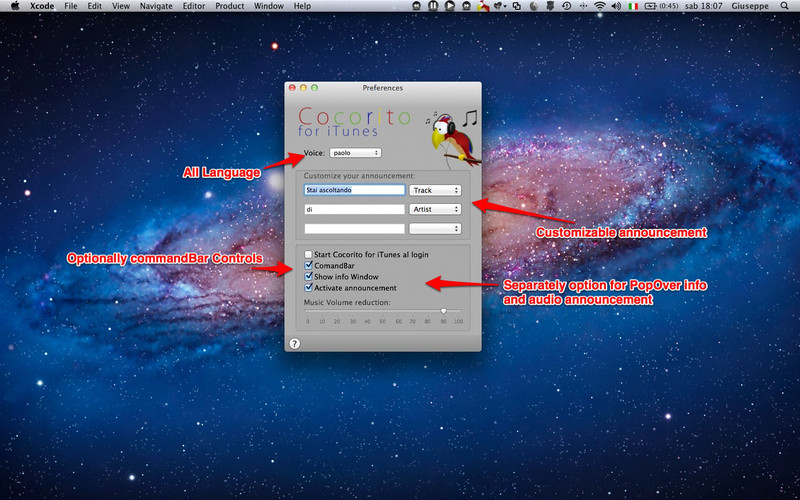
Task: Click the parrot with headphones logo
Action: tap(453, 138)
